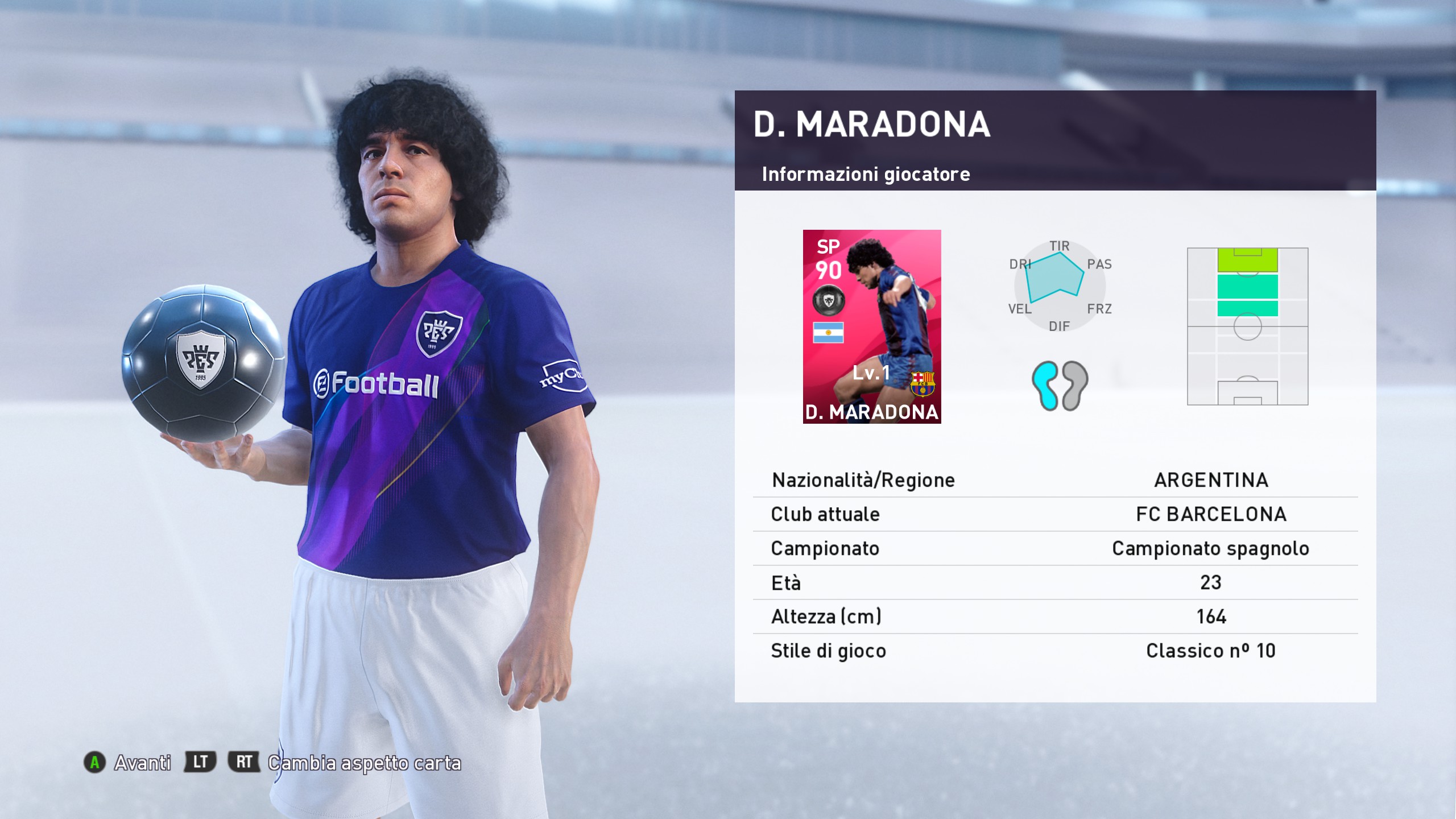Click the stats radar chart
The image size is (1456, 819).
pyautogui.click(x=1060, y=286)
